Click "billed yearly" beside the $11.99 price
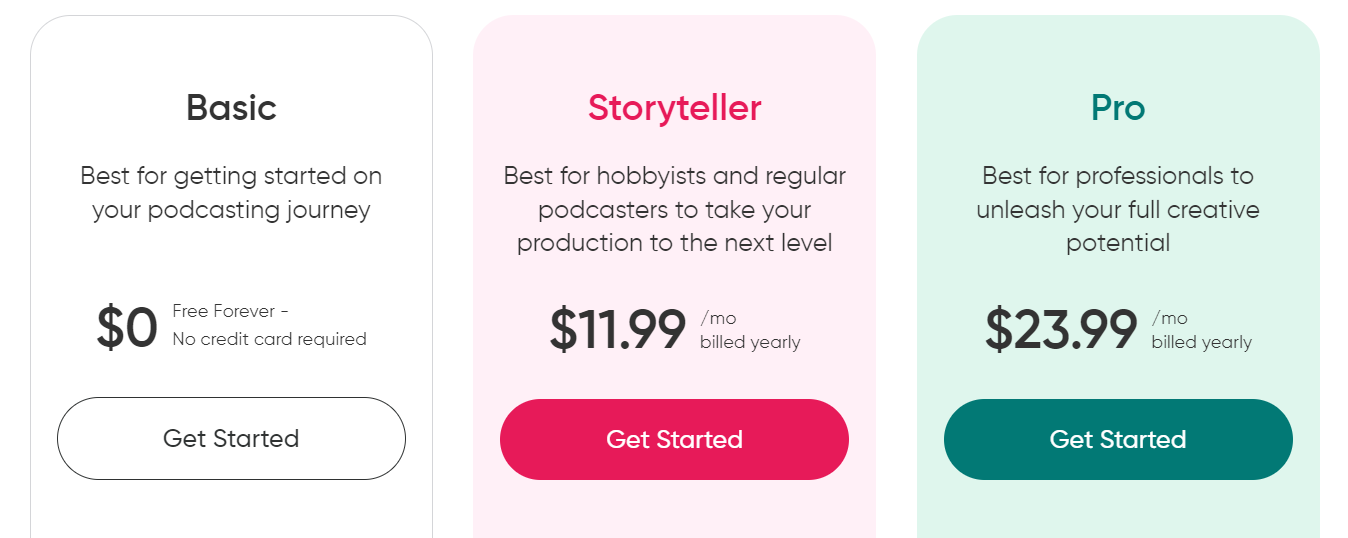1348x538 pixels. point(750,342)
